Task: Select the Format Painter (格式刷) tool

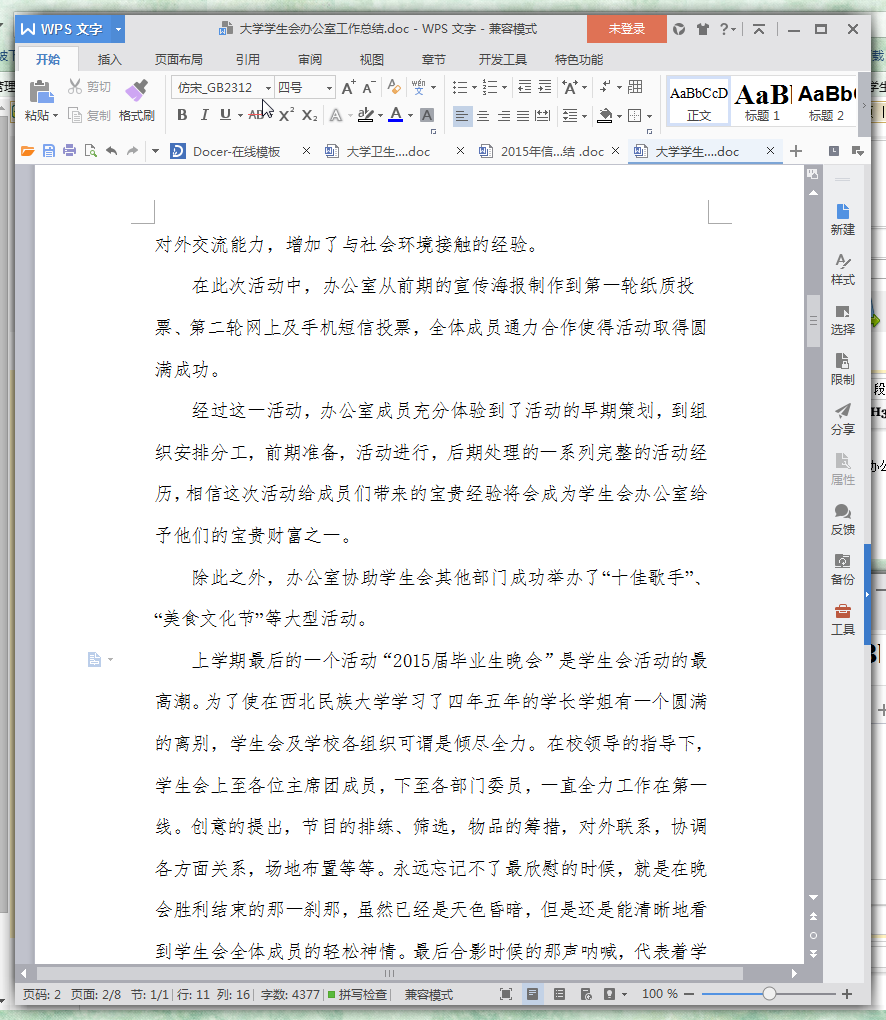Action: point(137,100)
